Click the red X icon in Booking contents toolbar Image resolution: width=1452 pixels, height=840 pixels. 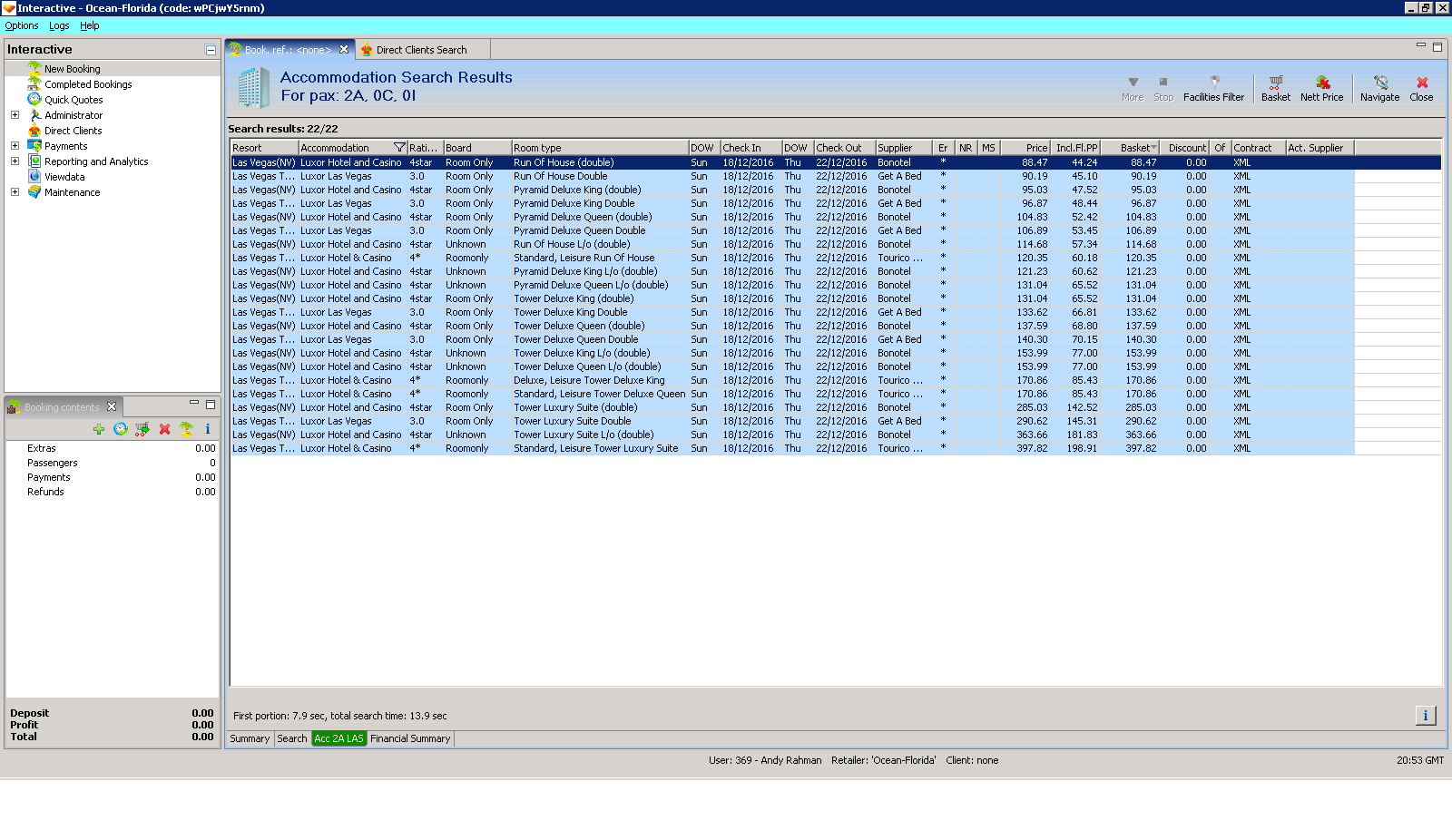(x=164, y=429)
